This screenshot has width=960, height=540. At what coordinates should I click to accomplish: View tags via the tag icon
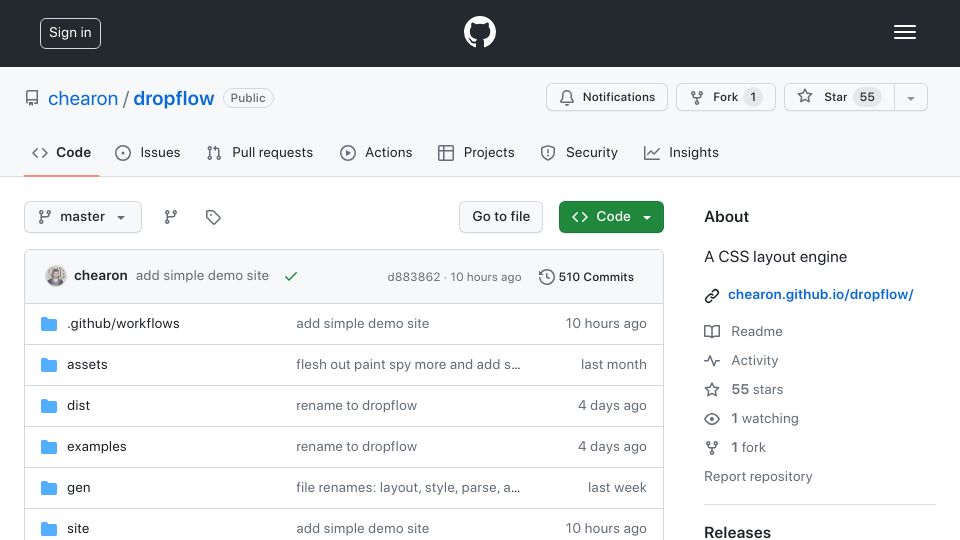[212, 217]
